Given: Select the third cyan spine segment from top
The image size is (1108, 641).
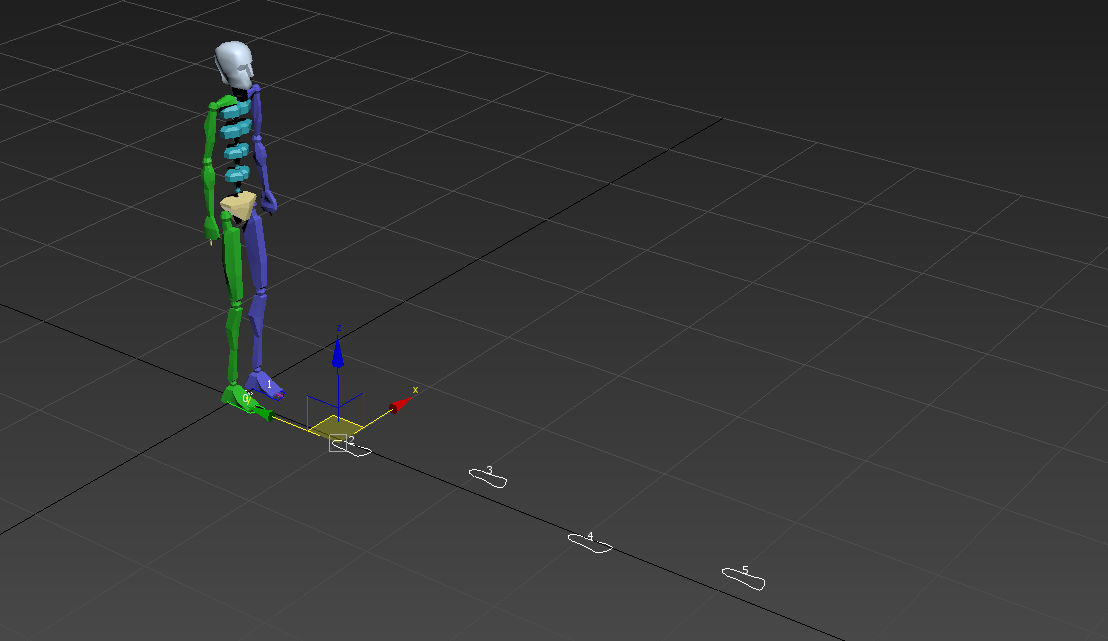Looking at the screenshot, I should coord(237,151).
